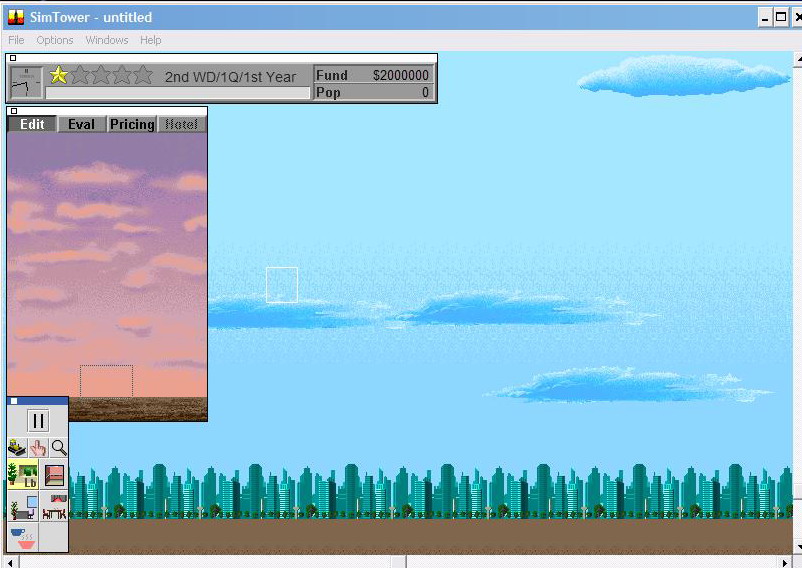Click the date text 2nd WD/1Q/1st Year
Image resolution: width=802 pixels, height=568 pixels.
pos(230,77)
